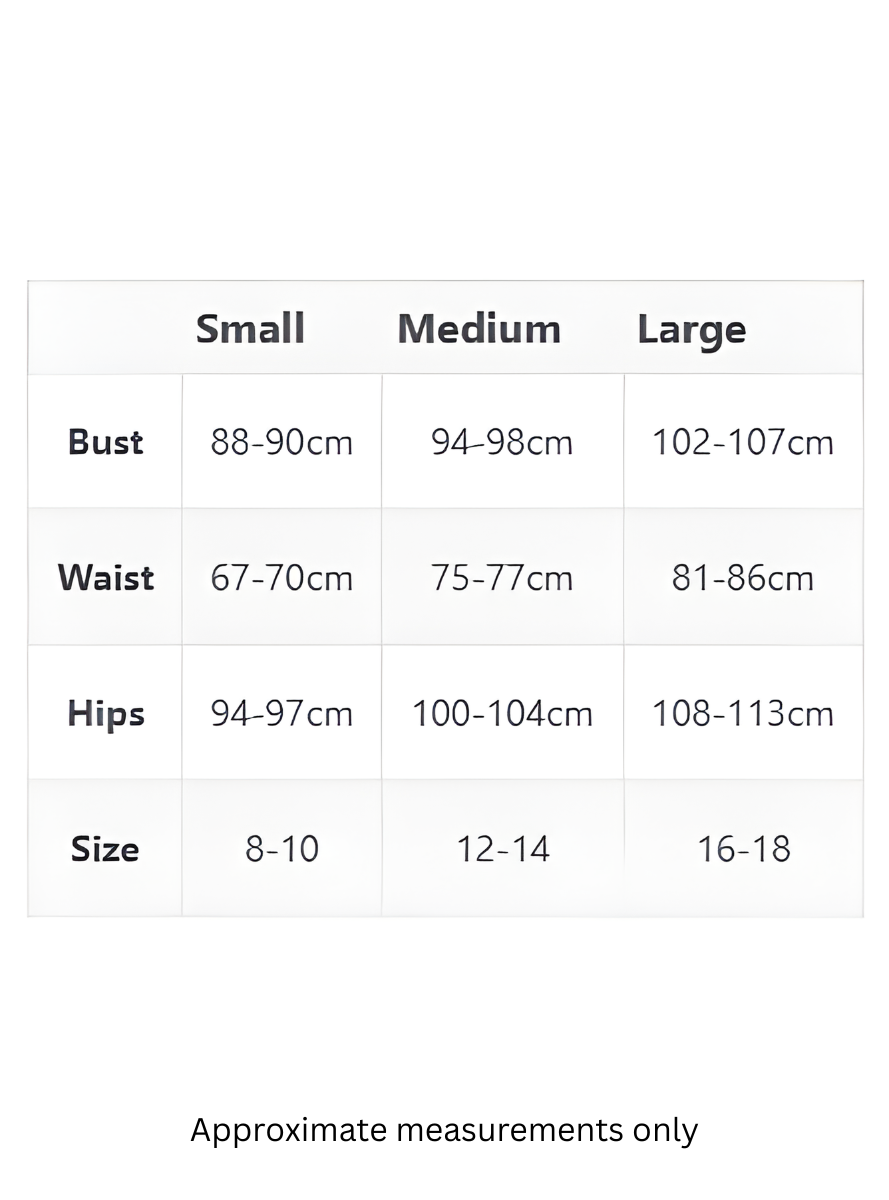Pick the 67-70cm waist measurement
889x1200 pixels.
pos(282,578)
